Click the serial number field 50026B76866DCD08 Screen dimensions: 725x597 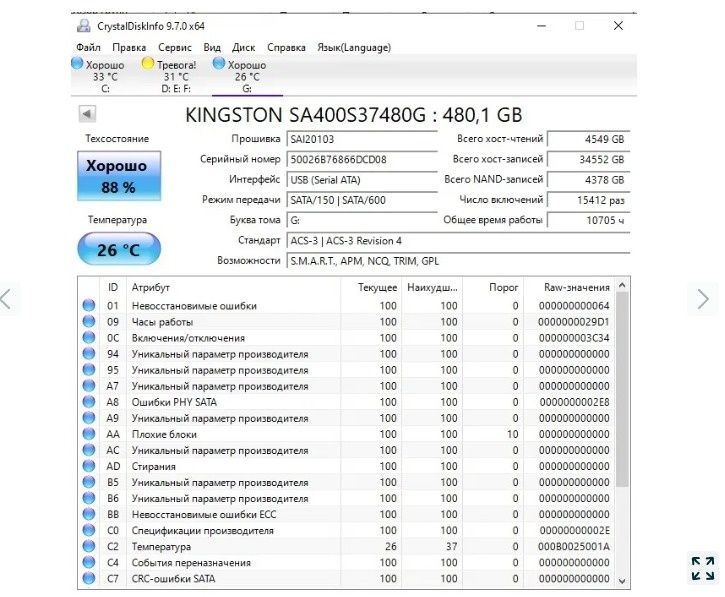(x=362, y=160)
